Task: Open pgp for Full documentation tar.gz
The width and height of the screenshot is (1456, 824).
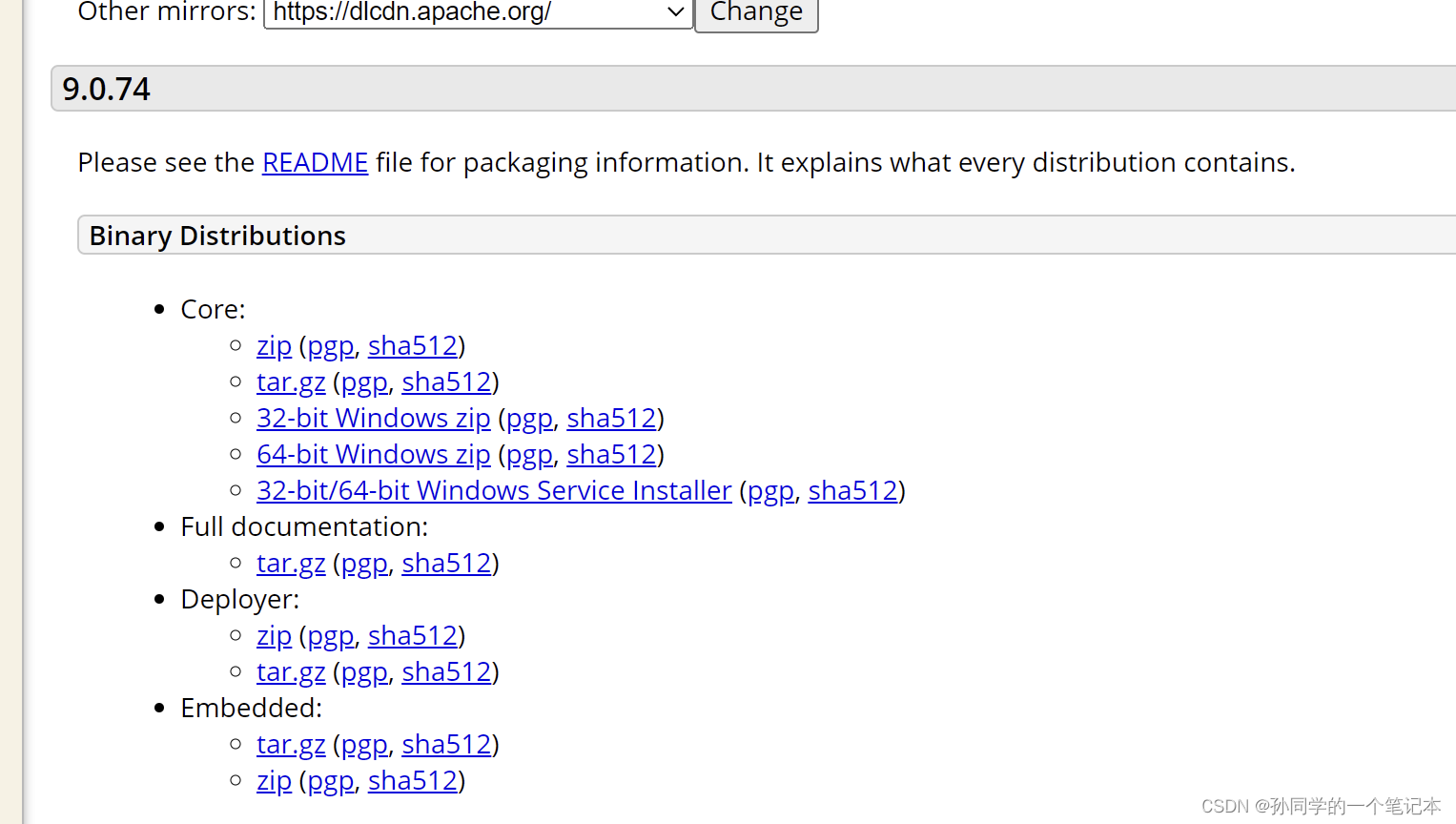Action: (x=364, y=564)
